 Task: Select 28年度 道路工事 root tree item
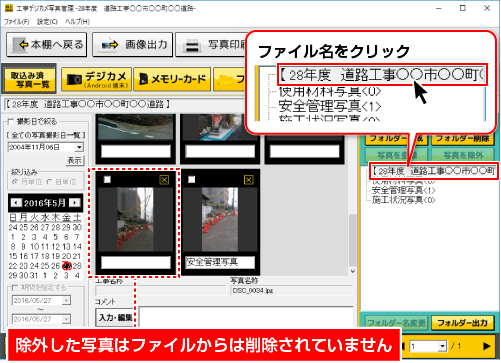[x=433, y=171]
